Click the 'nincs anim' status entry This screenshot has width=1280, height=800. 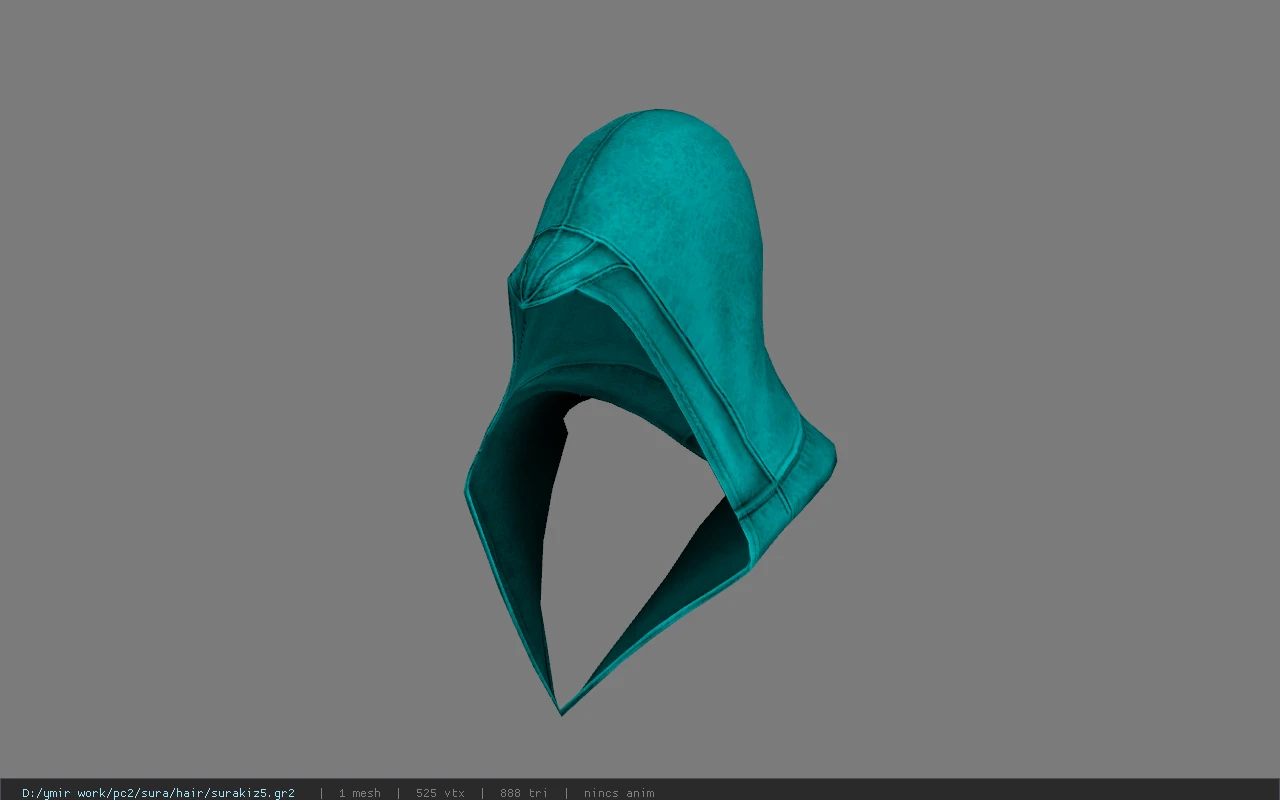click(x=619, y=793)
